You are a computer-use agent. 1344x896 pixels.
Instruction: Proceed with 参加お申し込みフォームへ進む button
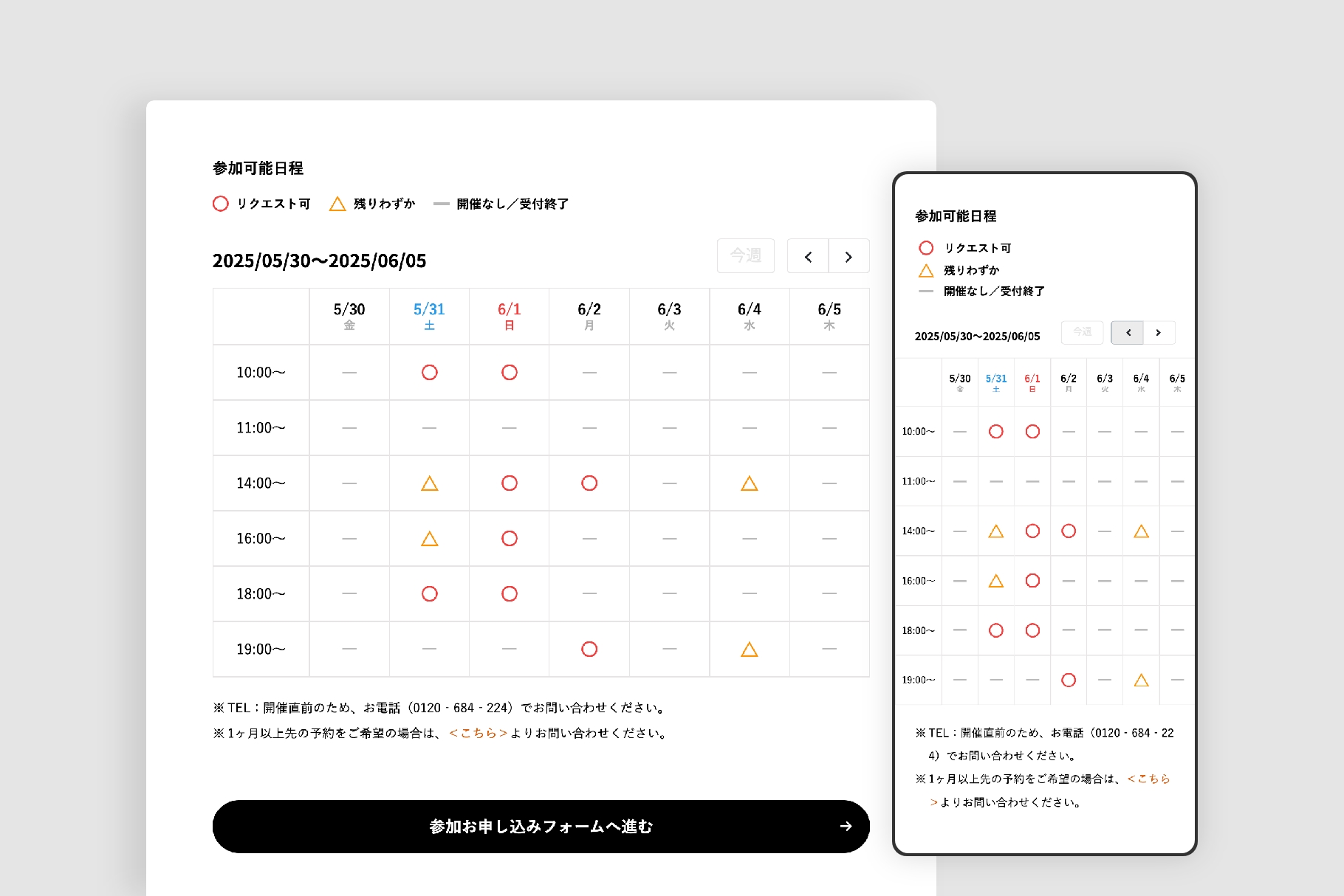click(541, 827)
